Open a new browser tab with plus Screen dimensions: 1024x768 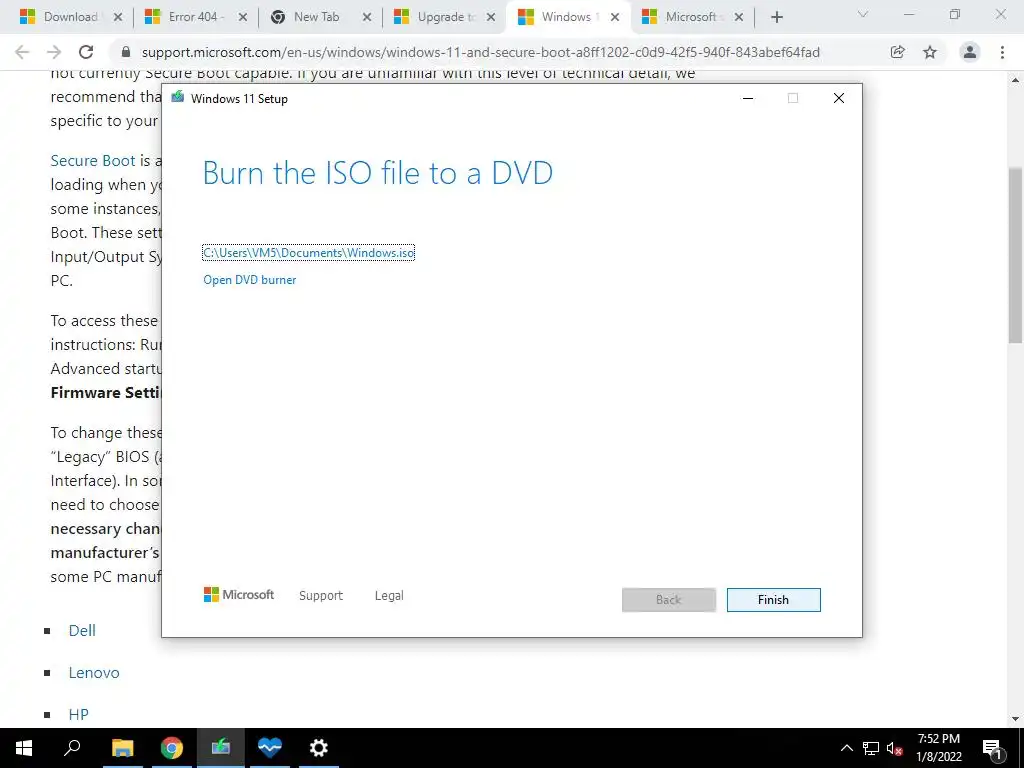pos(776,18)
